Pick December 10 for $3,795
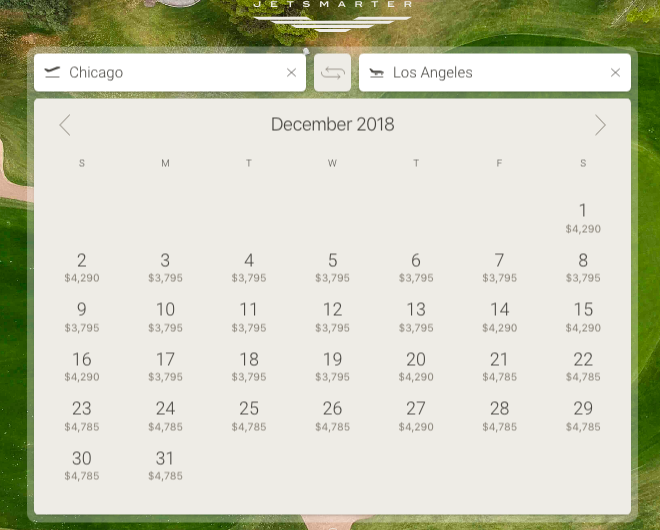Viewport: 660px width, 530px height. (165, 315)
